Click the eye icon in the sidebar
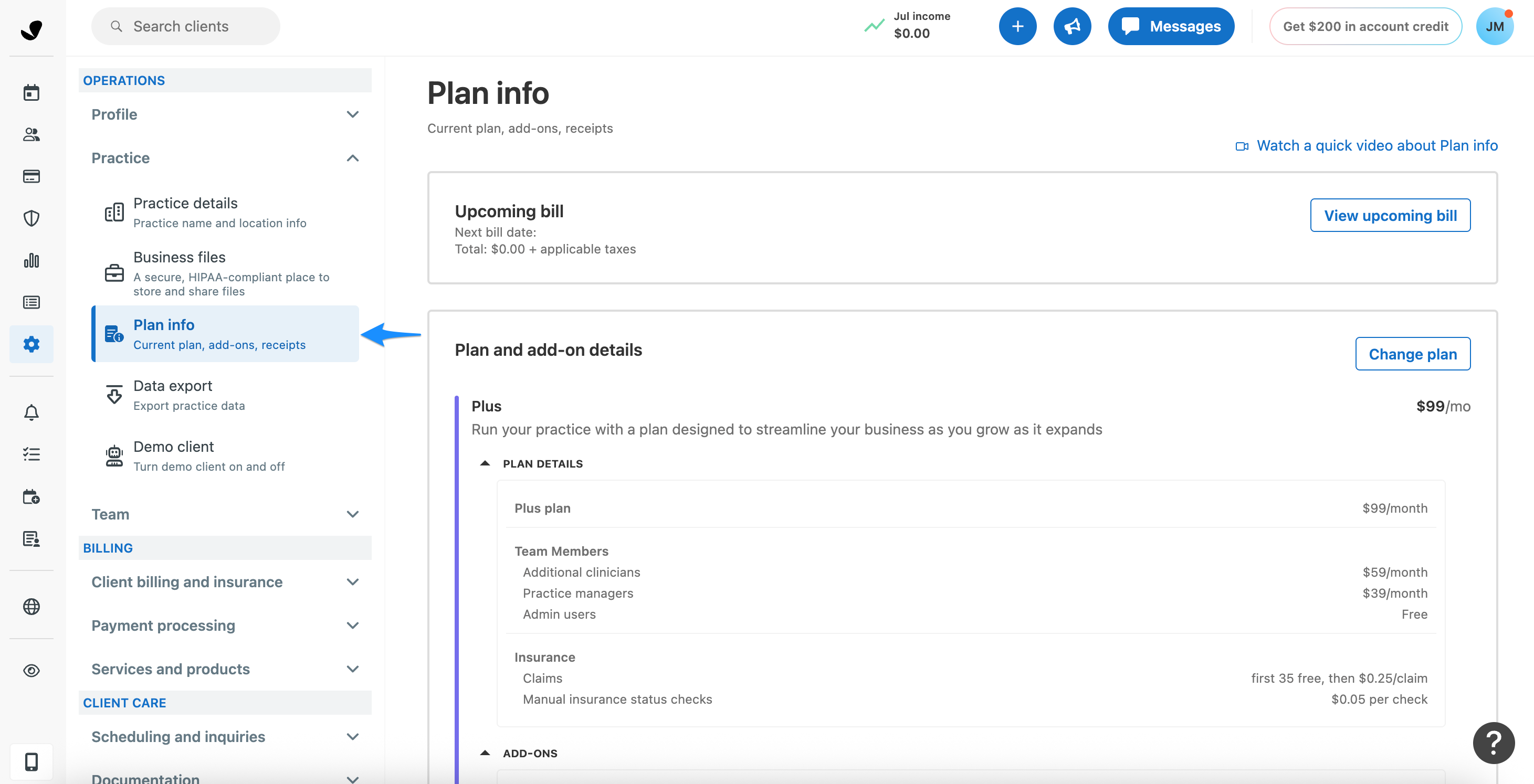The height and width of the screenshot is (784, 1534). point(31,670)
